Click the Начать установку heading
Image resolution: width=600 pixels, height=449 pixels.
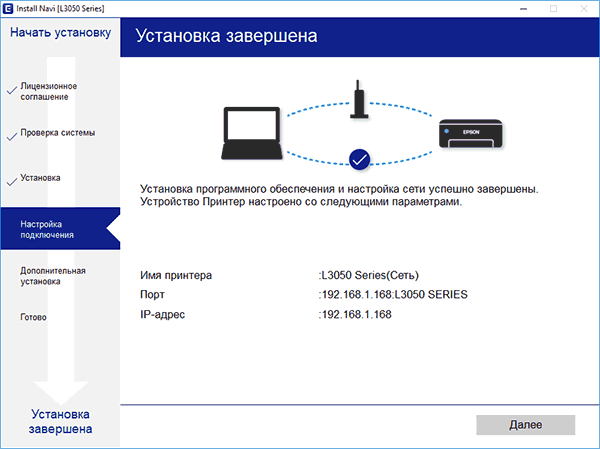tap(60, 33)
